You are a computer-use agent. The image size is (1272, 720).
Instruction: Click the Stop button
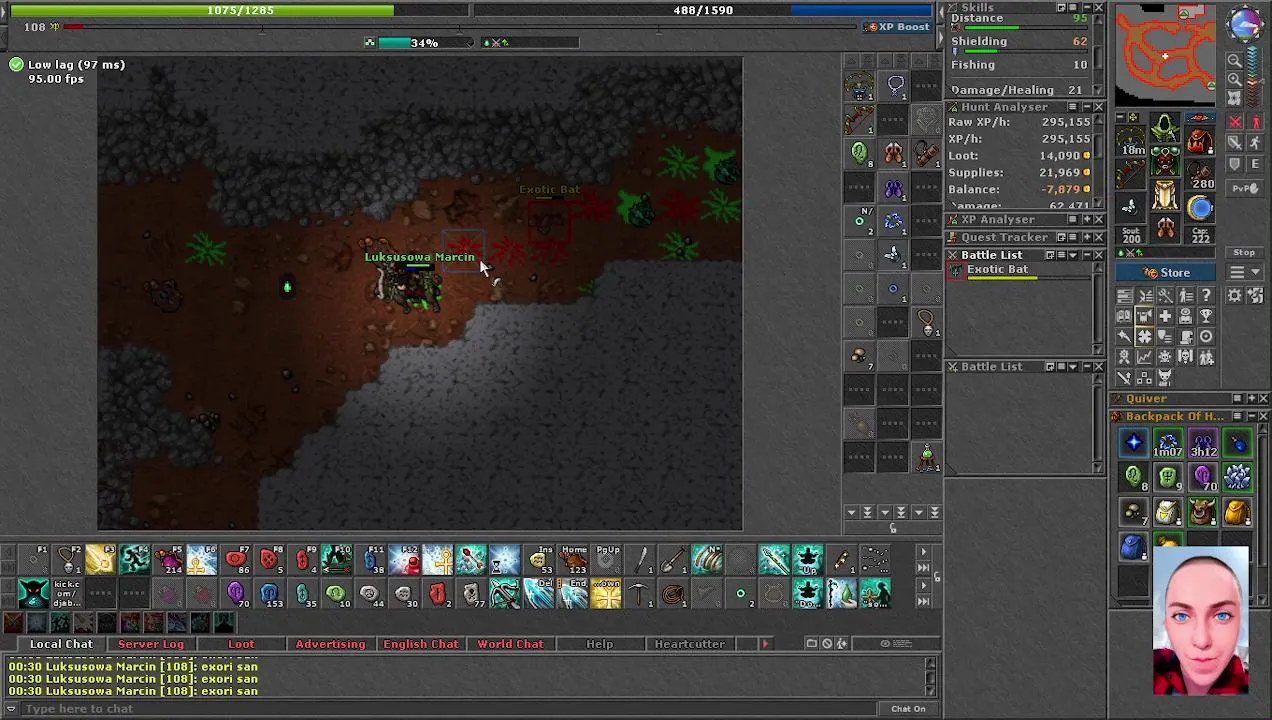[x=1244, y=252]
